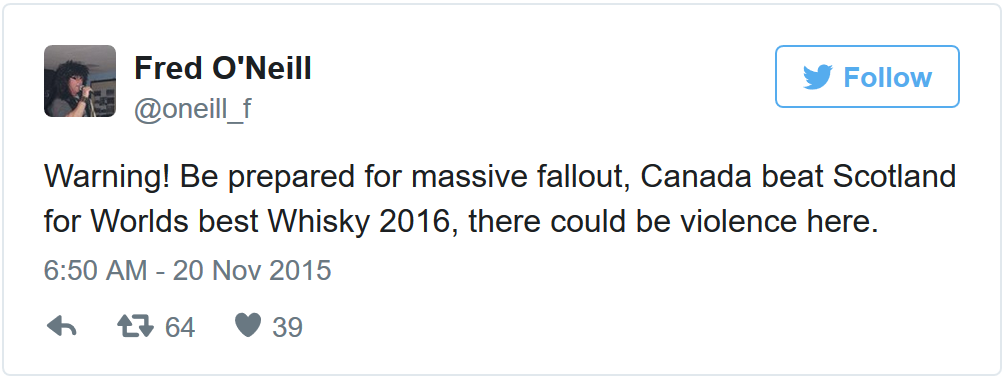The image size is (1003, 376).
Task: Click the singer with microphone profile photo
Action: 80,81
